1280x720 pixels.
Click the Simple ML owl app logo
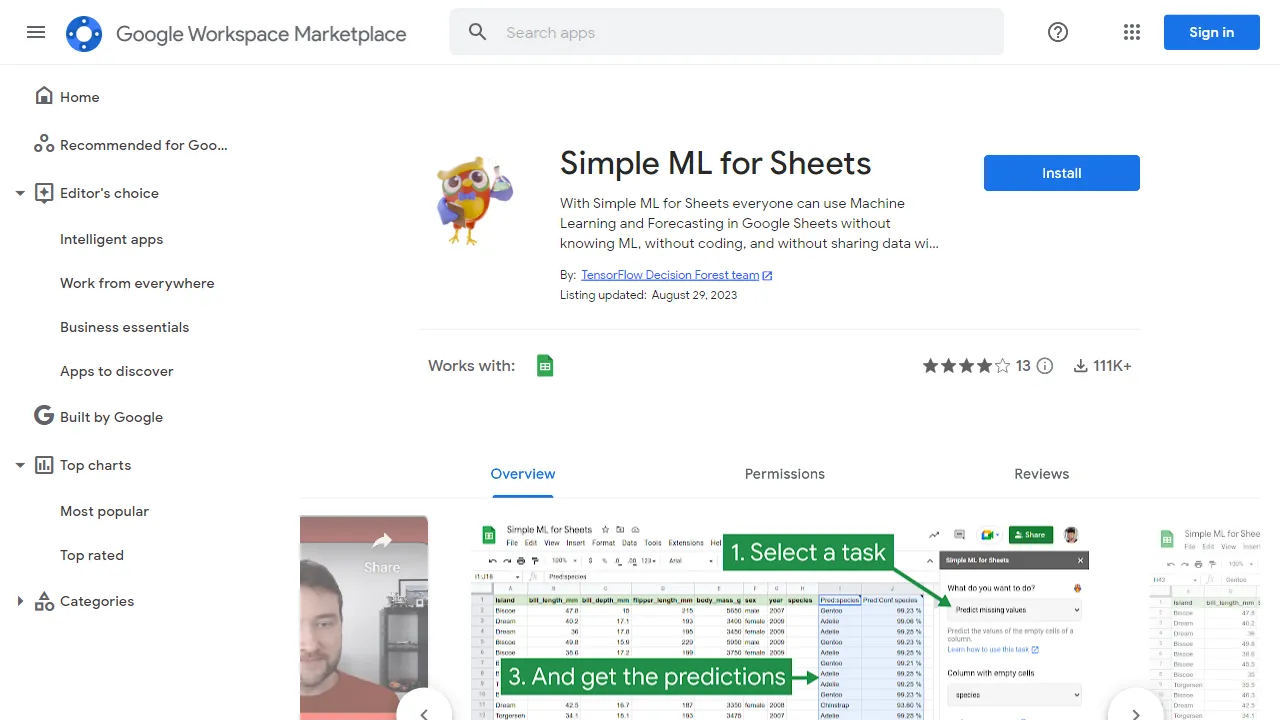coord(474,201)
